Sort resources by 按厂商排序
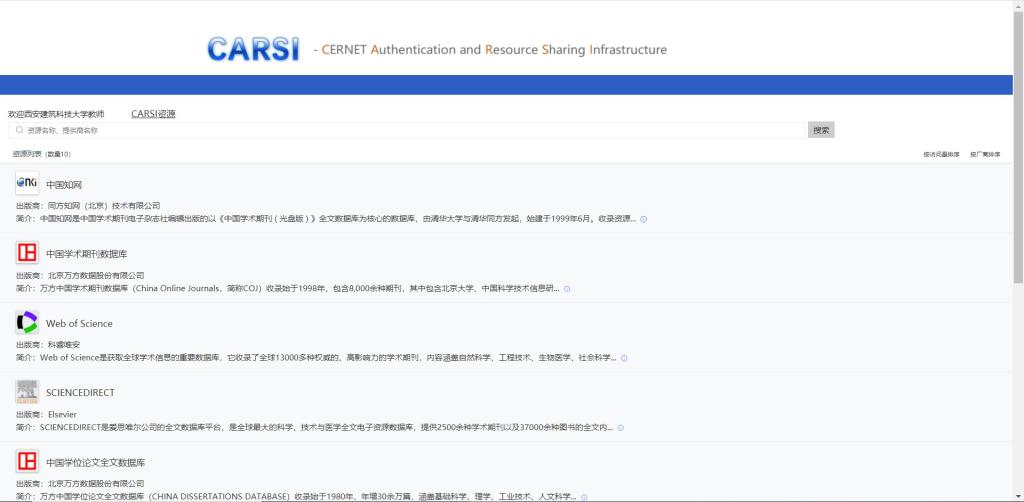This screenshot has width=1024, height=502. point(985,155)
